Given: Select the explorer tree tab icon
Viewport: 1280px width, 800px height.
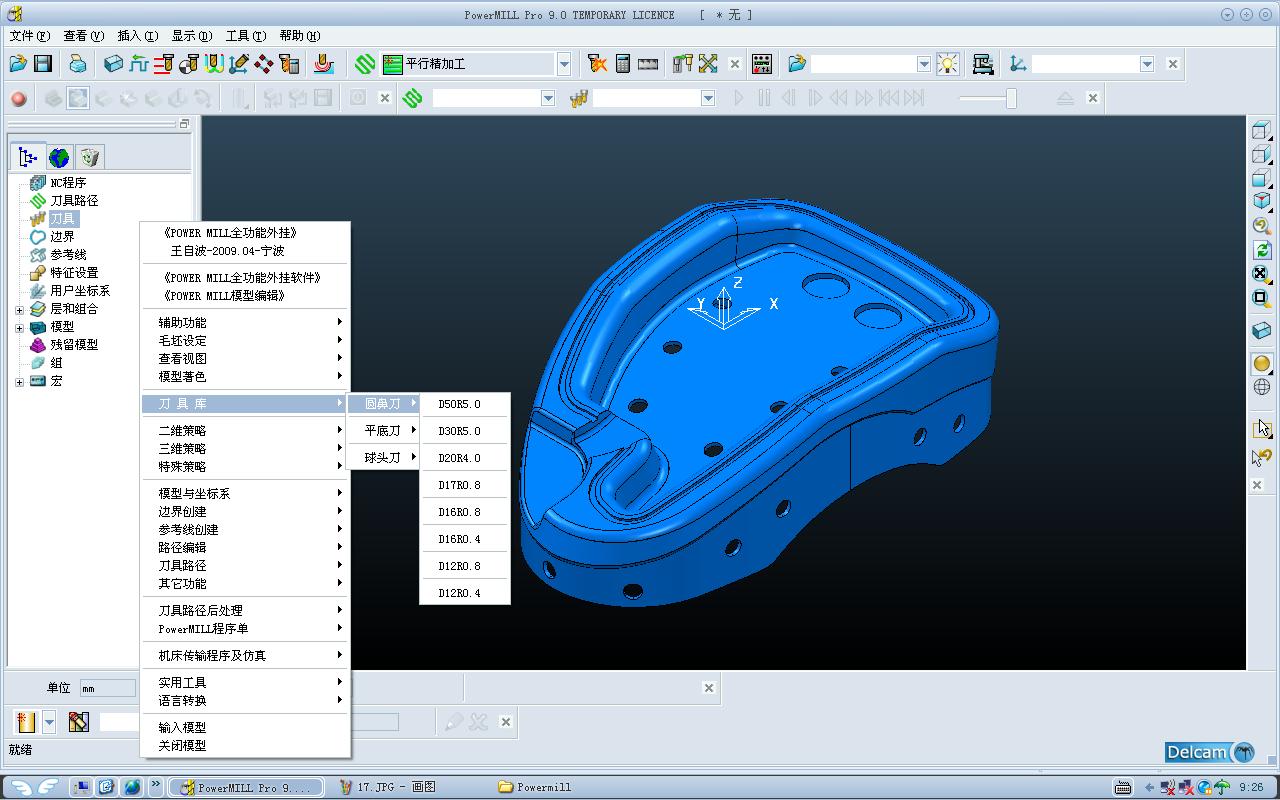Looking at the screenshot, I should [x=28, y=157].
